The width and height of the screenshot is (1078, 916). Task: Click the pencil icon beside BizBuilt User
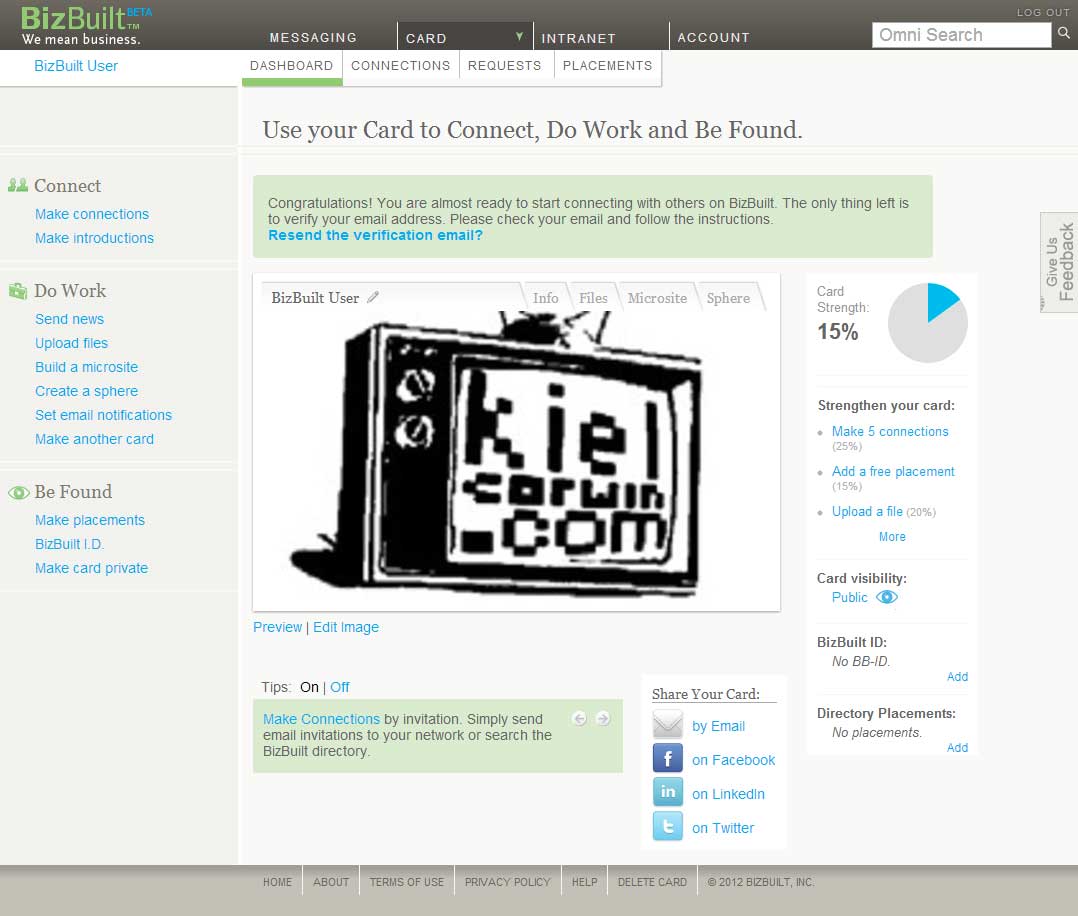point(373,297)
